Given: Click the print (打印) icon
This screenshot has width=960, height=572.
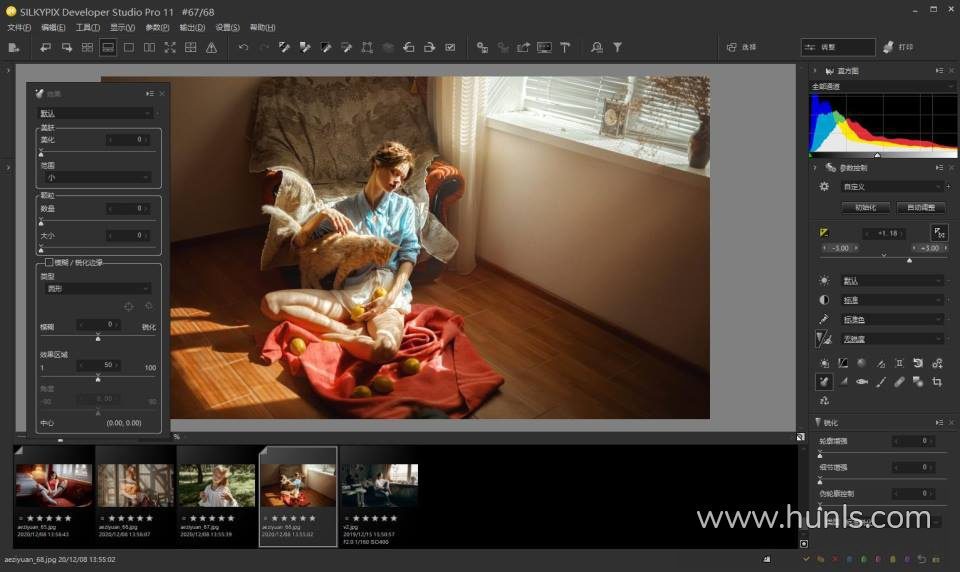Looking at the screenshot, I should click(888, 47).
